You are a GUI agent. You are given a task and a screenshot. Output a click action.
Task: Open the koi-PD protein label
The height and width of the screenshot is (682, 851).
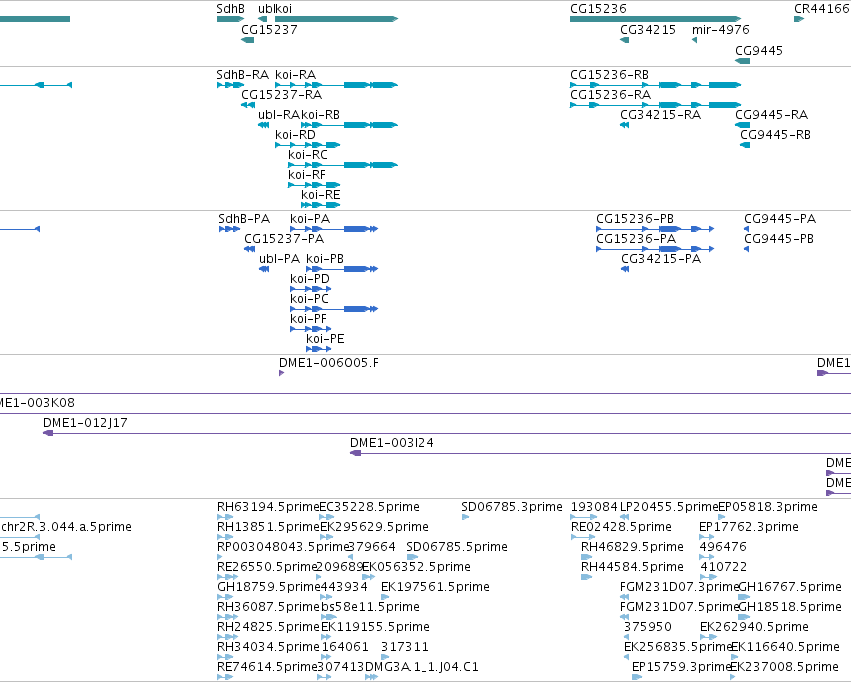tap(310, 279)
